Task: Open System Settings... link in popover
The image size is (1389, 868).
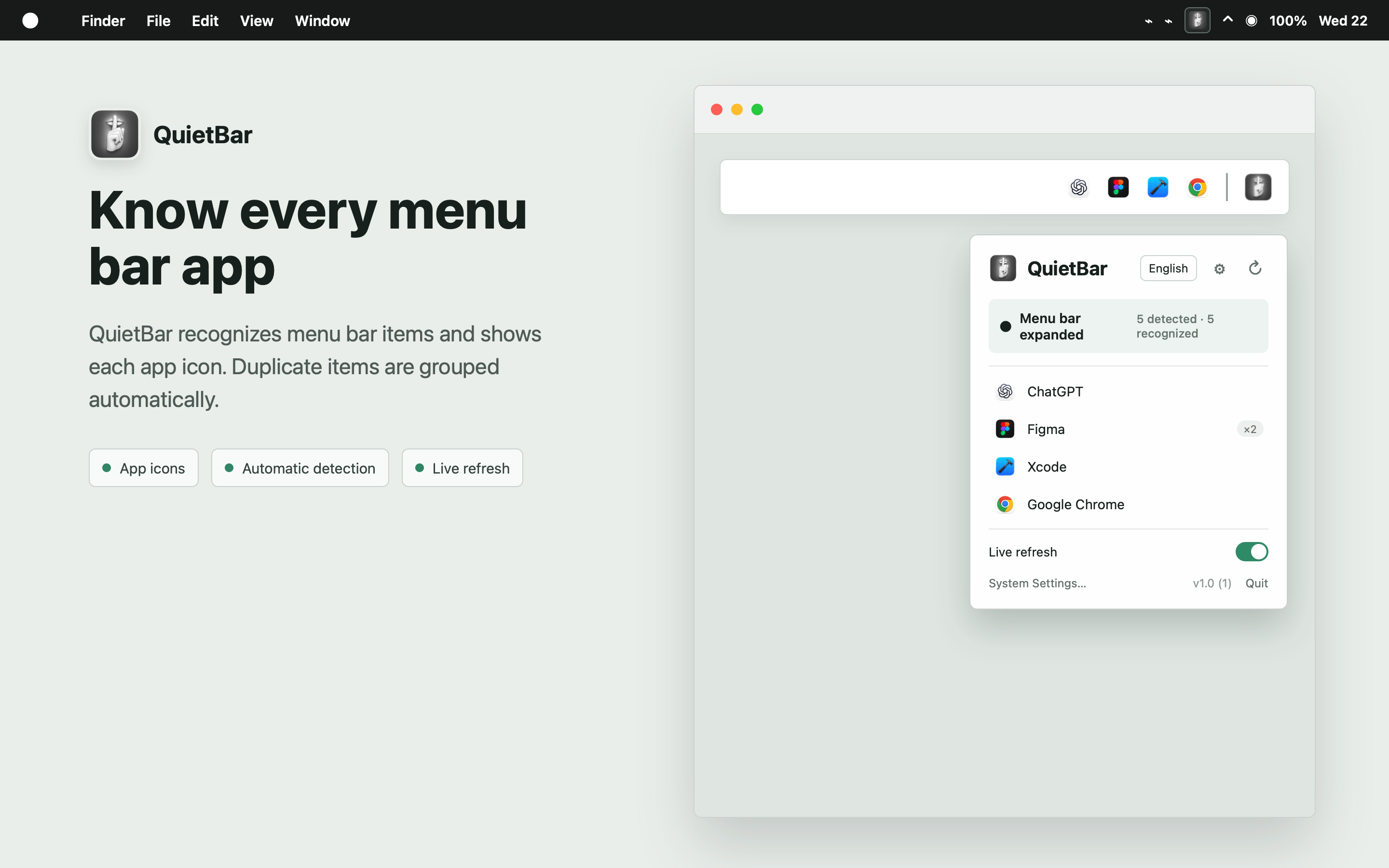Action: [1037, 583]
